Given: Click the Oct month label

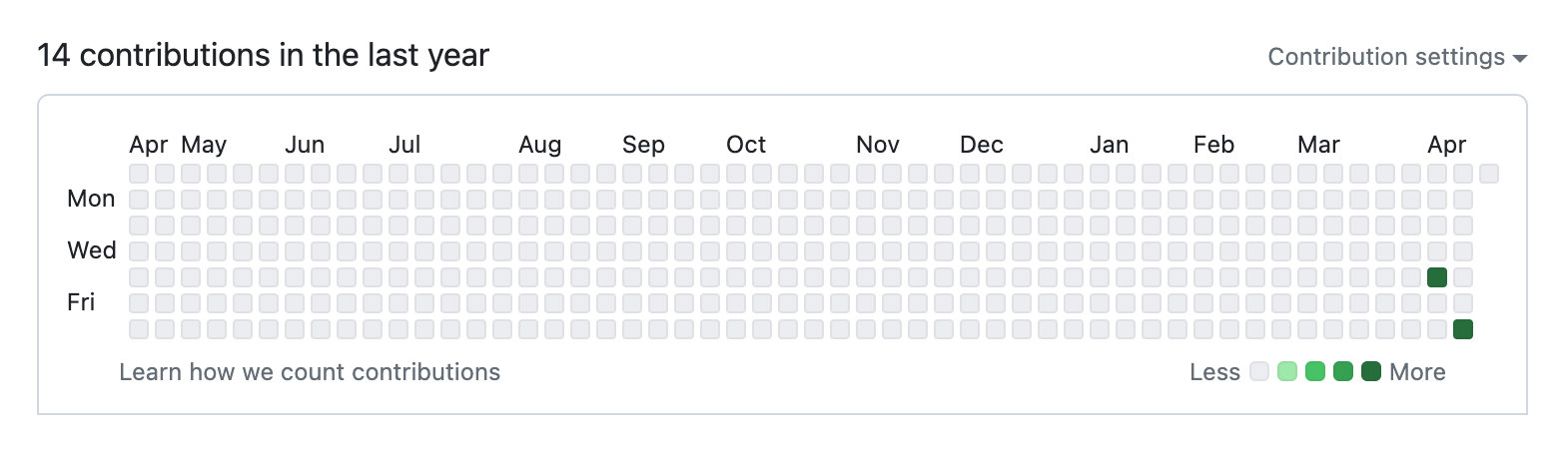Looking at the screenshot, I should (x=746, y=145).
